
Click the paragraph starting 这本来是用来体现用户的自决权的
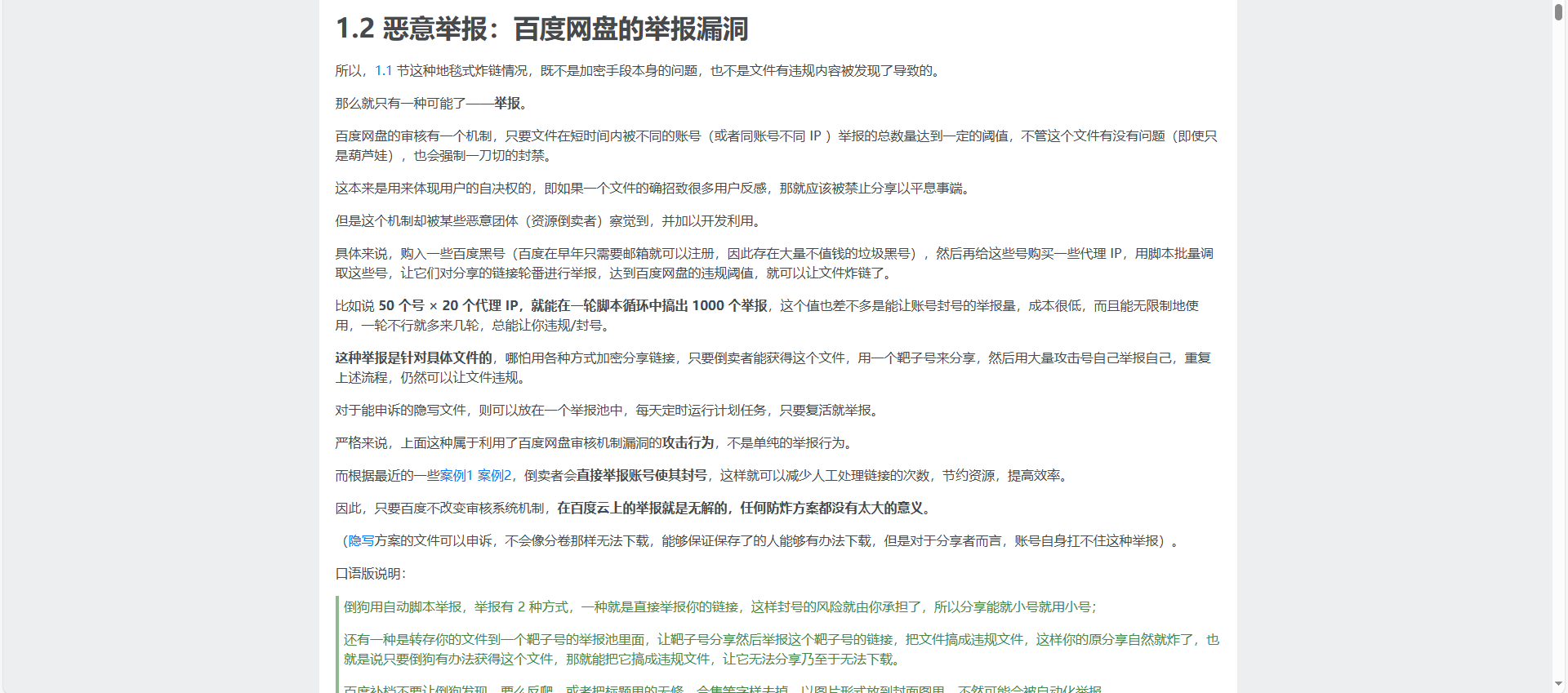coord(655,189)
